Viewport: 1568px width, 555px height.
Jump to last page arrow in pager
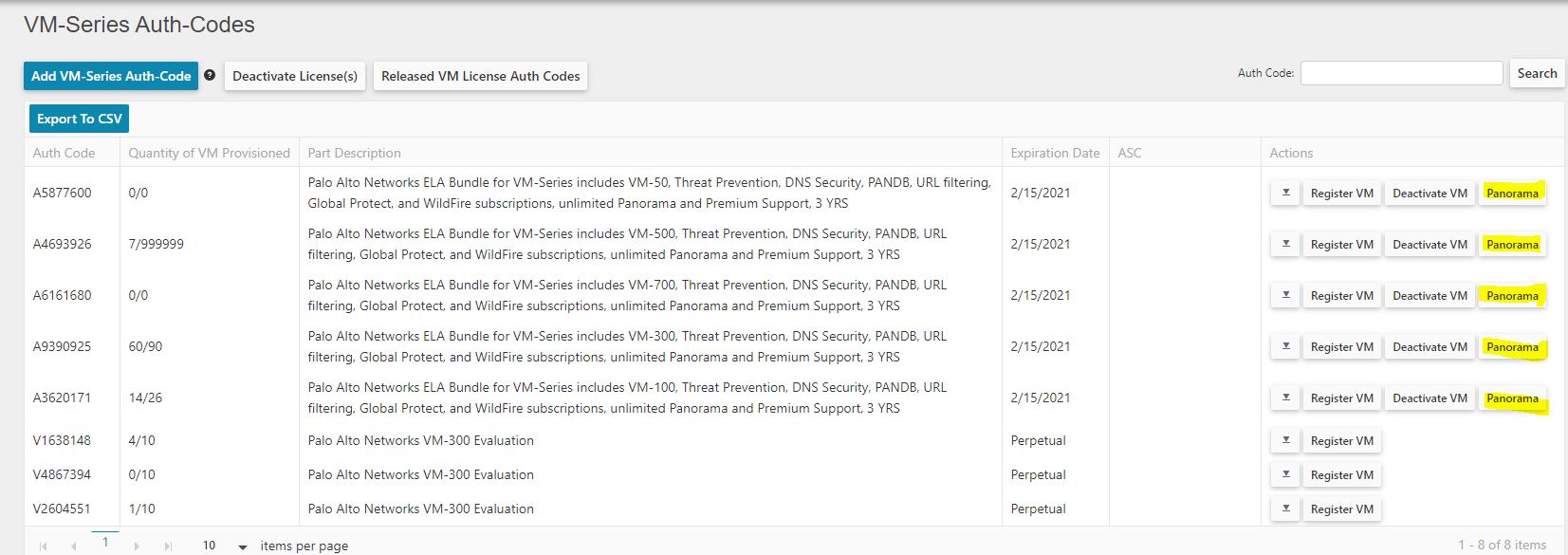[x=168, y=546]
